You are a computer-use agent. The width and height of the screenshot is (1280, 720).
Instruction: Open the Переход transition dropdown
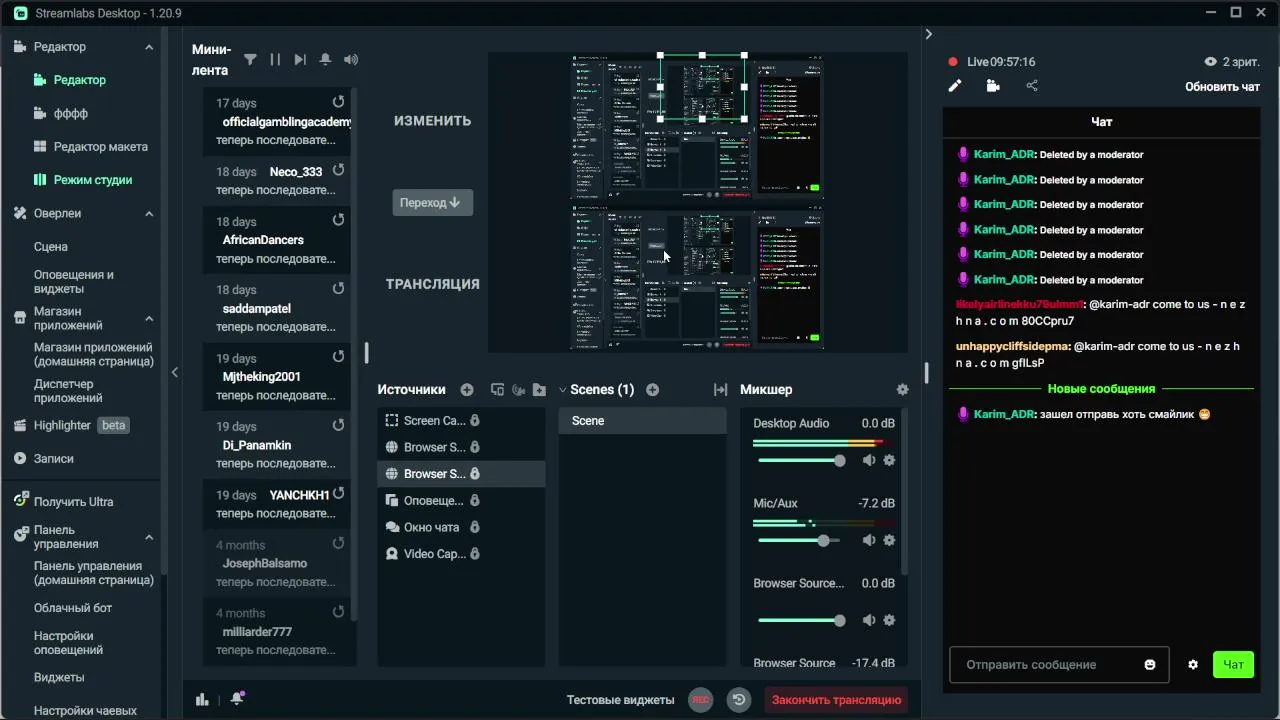coord(432,202)
